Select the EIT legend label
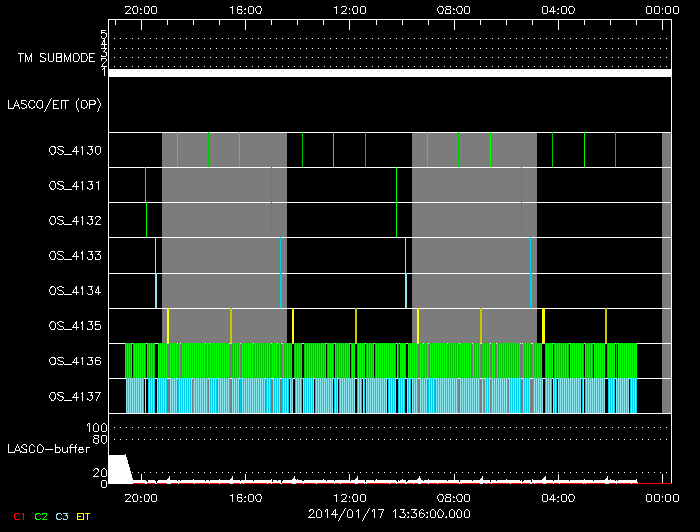The height and width of the screenshot is (532, 700). pos(84,515)
